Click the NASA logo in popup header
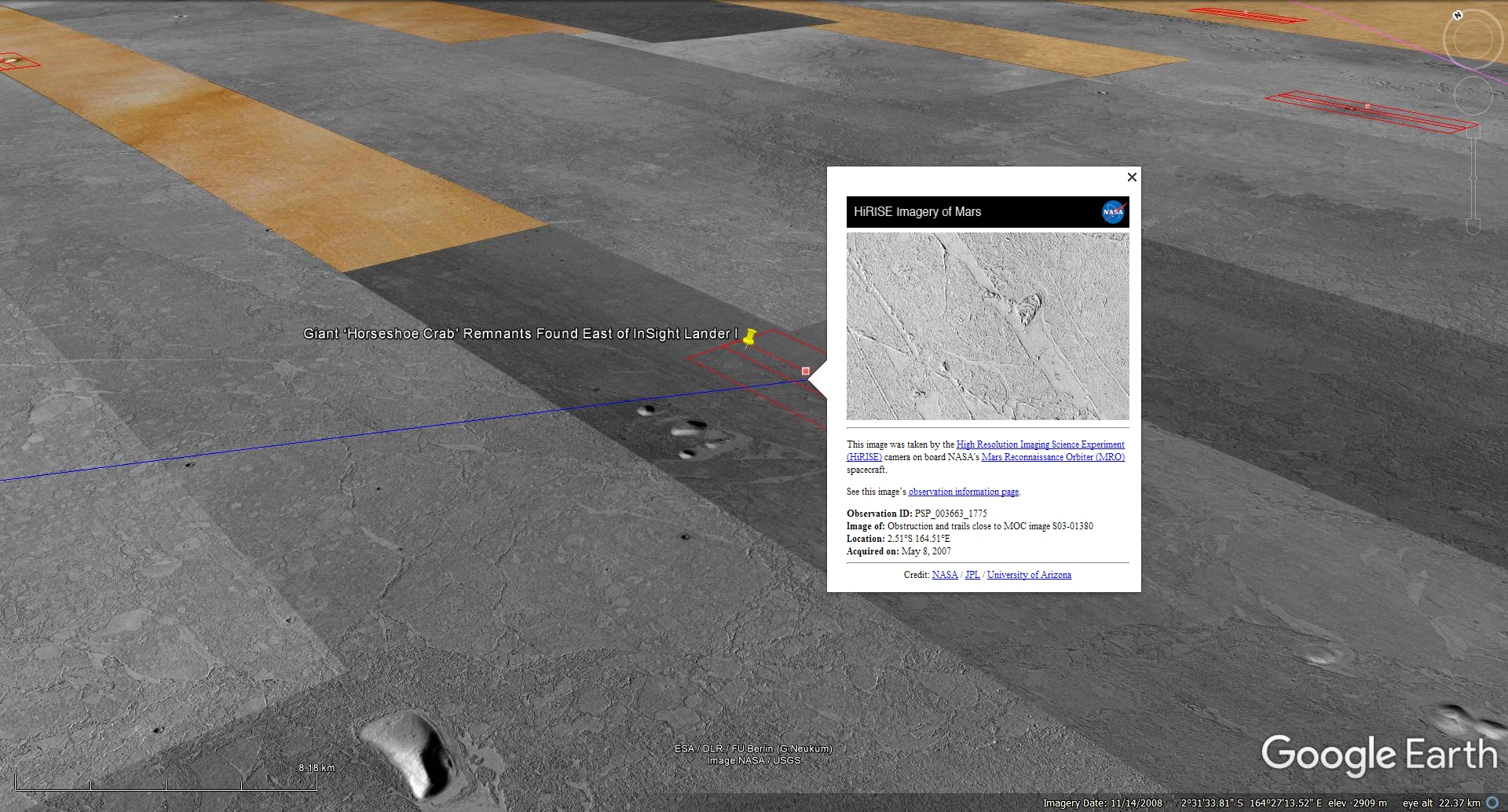The height and width of the screenshot is (812, 1508). (x=1113, y=212)
